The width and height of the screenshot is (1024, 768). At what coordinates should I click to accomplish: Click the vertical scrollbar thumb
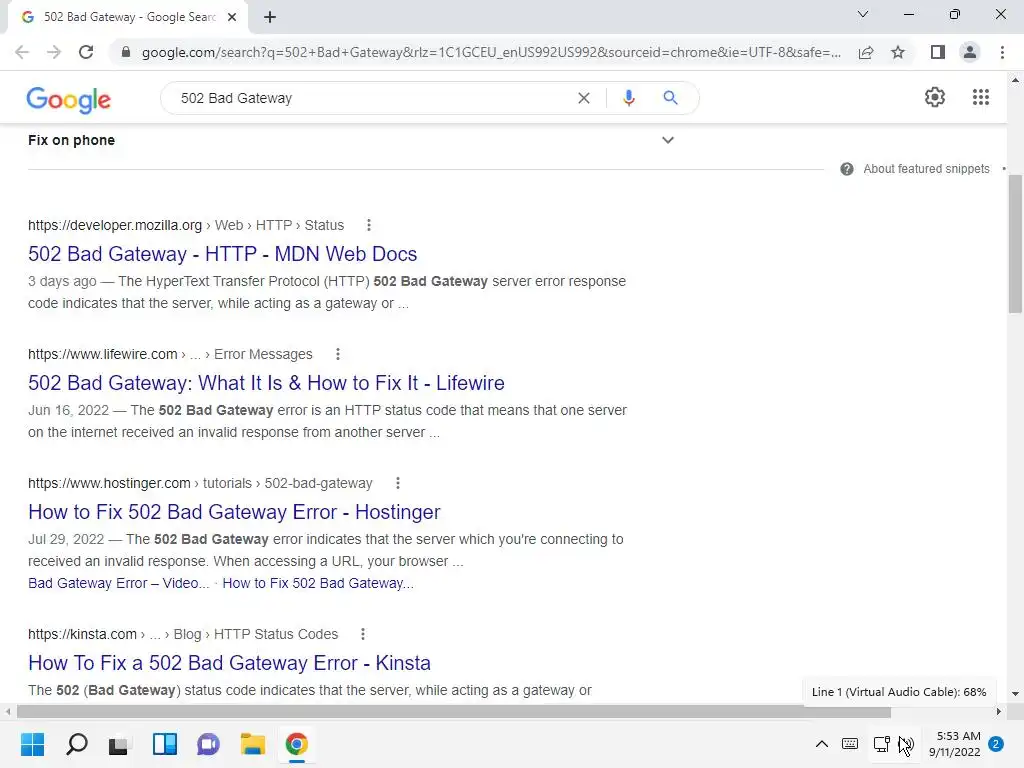pyautogui.click(x=1016, y=245)
